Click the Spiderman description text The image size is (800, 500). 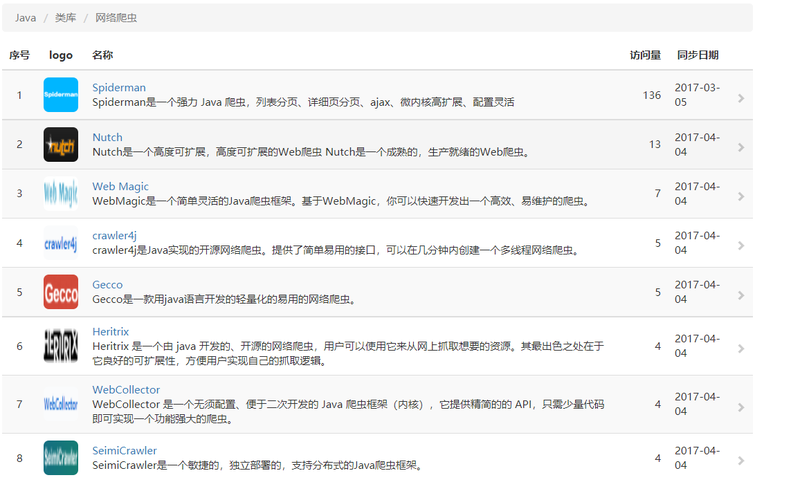[303, 102]
